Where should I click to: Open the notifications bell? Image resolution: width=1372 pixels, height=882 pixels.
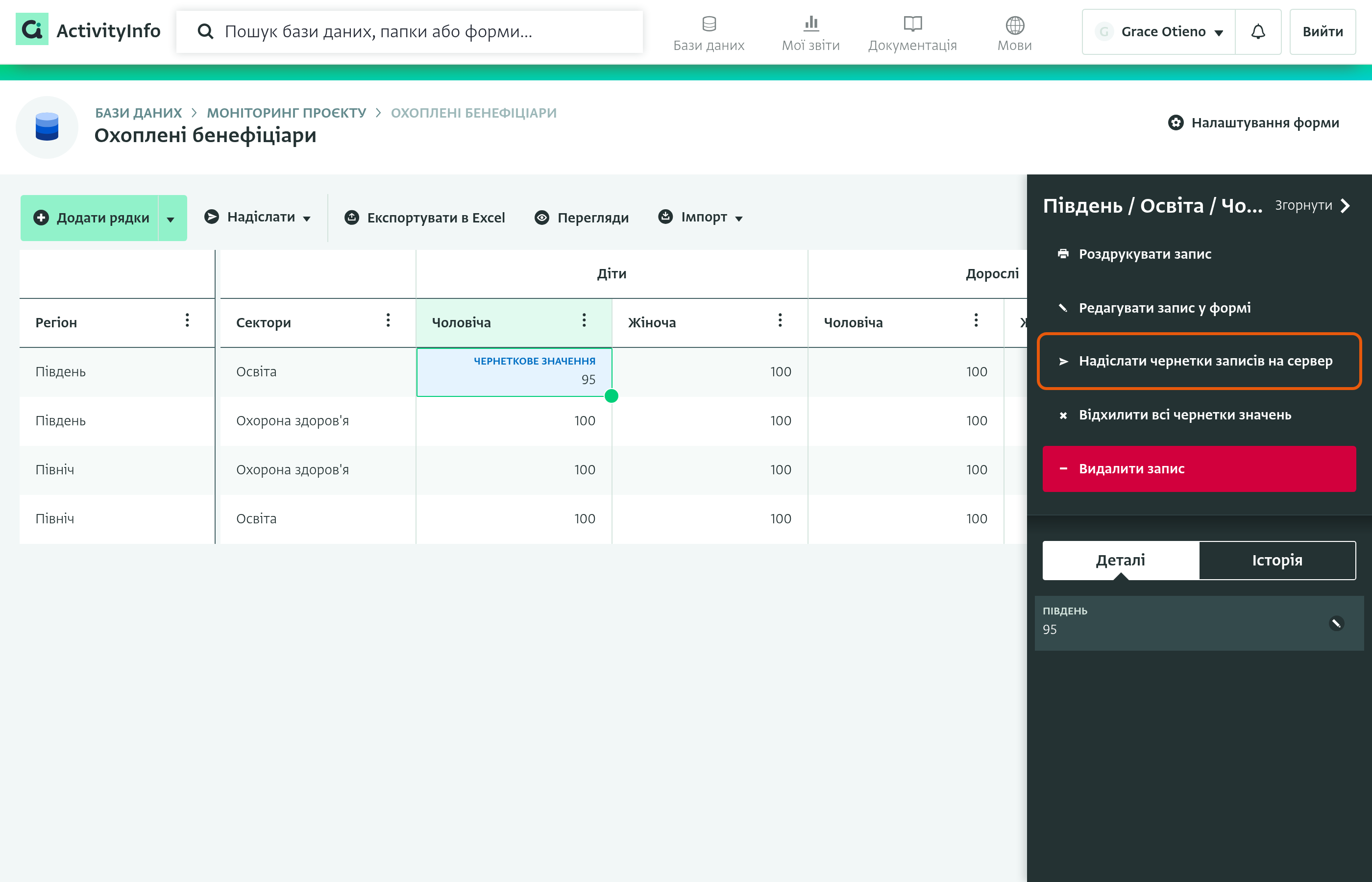[1257, 31]
